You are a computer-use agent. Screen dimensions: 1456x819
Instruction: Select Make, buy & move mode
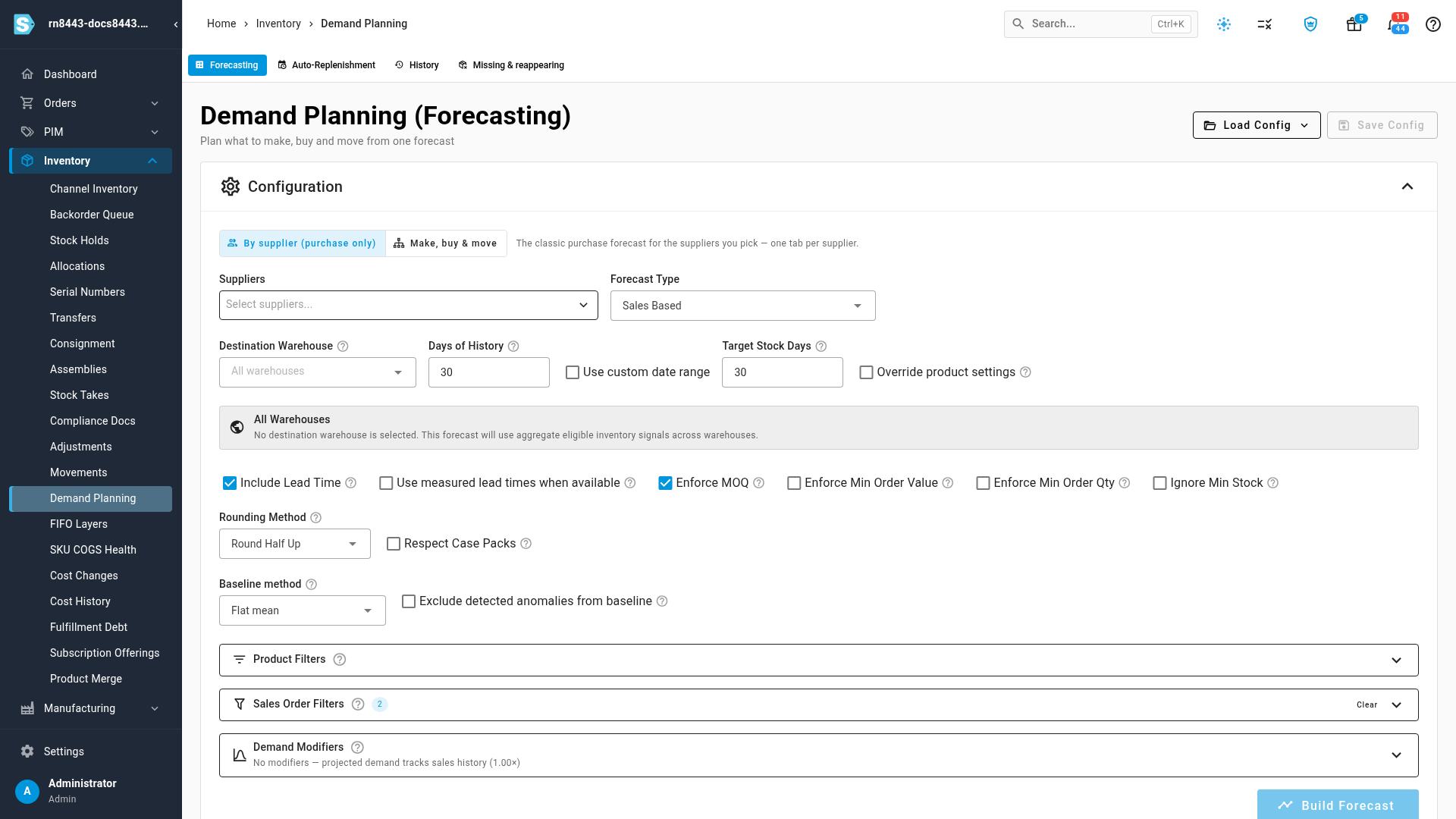[446, 243]
